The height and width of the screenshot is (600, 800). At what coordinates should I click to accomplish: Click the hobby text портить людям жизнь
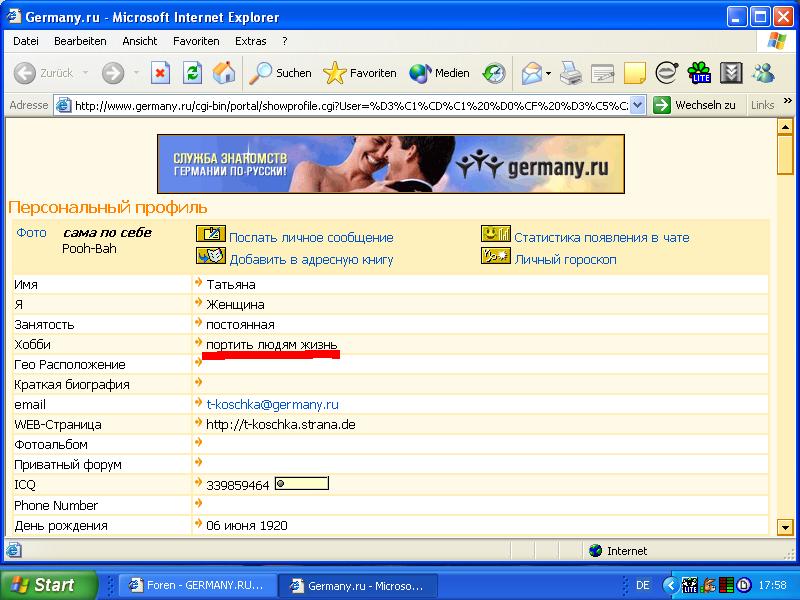point(271,345)
